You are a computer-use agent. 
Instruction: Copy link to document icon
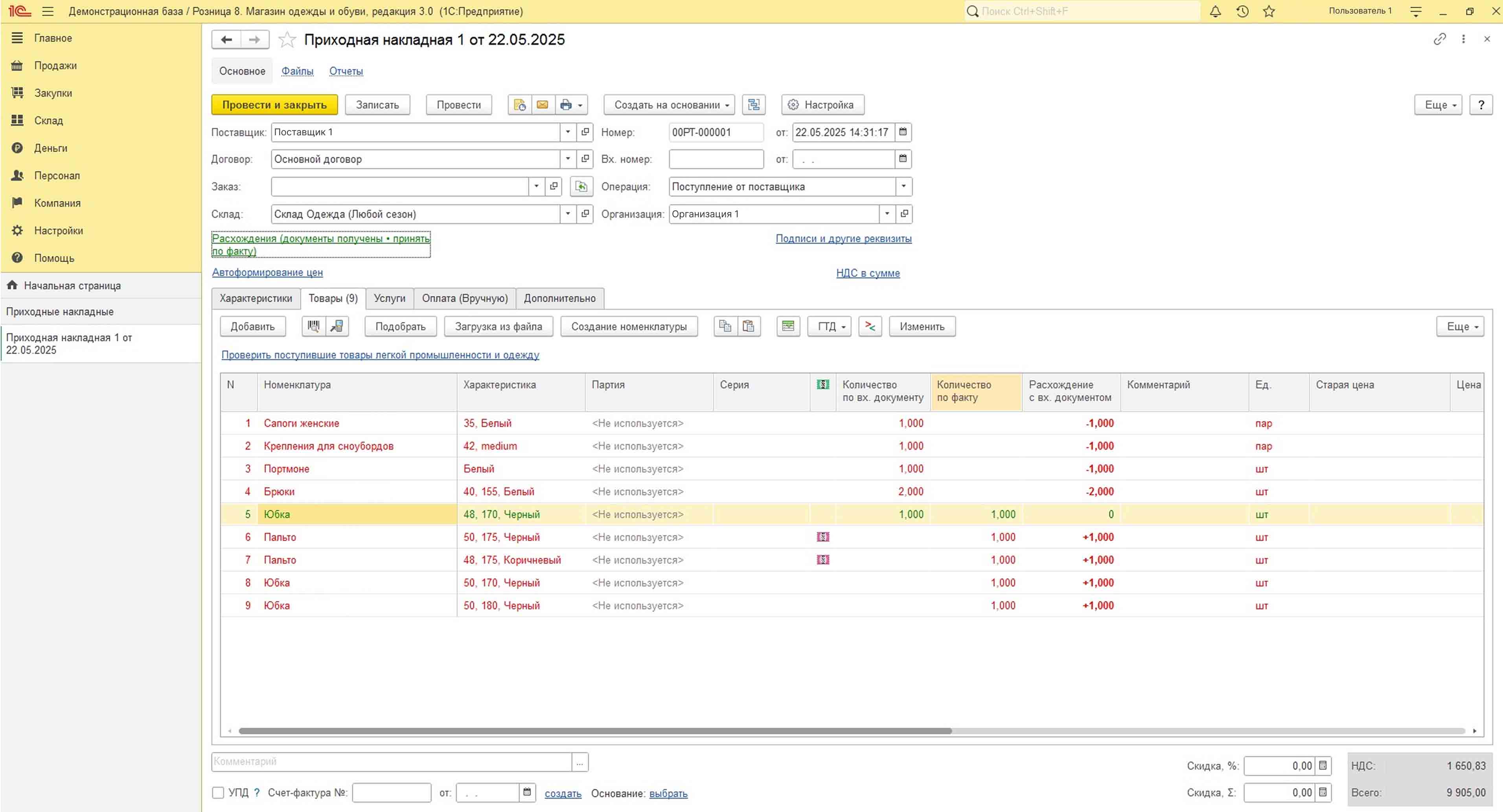[x=1439, y=39]
